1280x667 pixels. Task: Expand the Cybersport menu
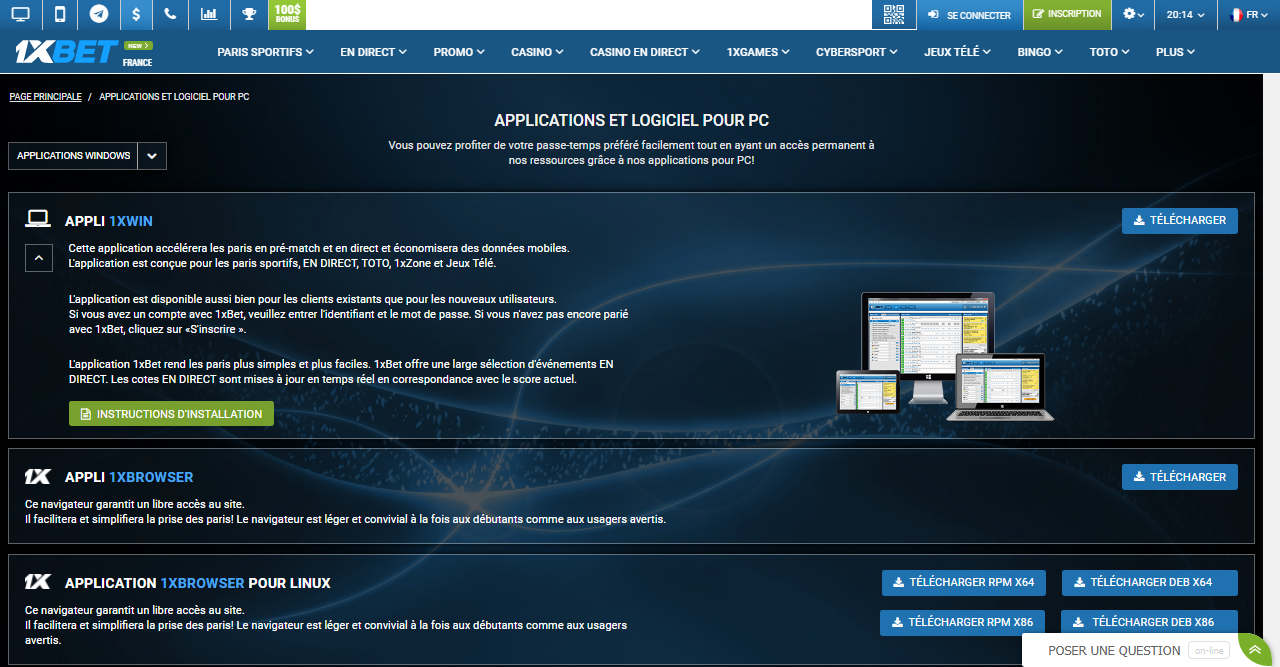pos(856,52)
